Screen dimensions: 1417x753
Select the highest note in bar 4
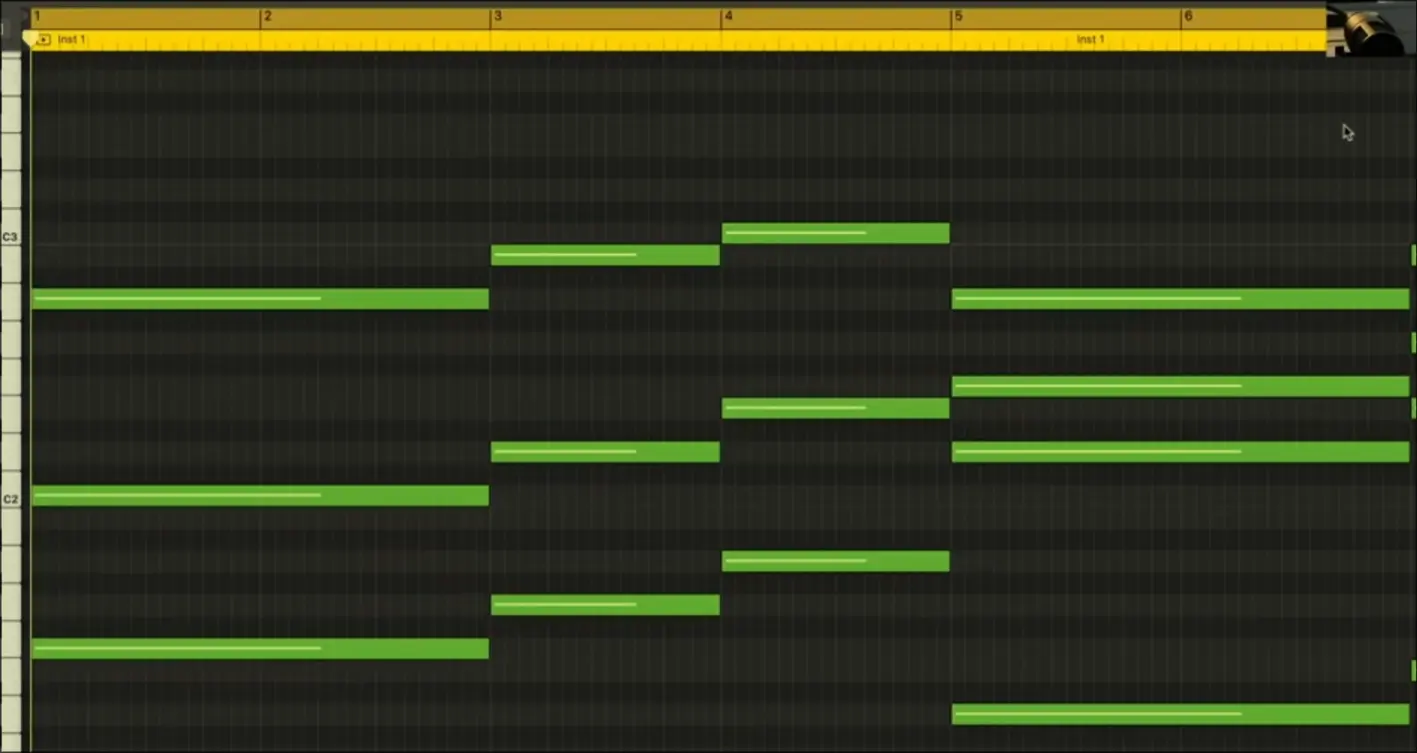click(x=835, y=233)
